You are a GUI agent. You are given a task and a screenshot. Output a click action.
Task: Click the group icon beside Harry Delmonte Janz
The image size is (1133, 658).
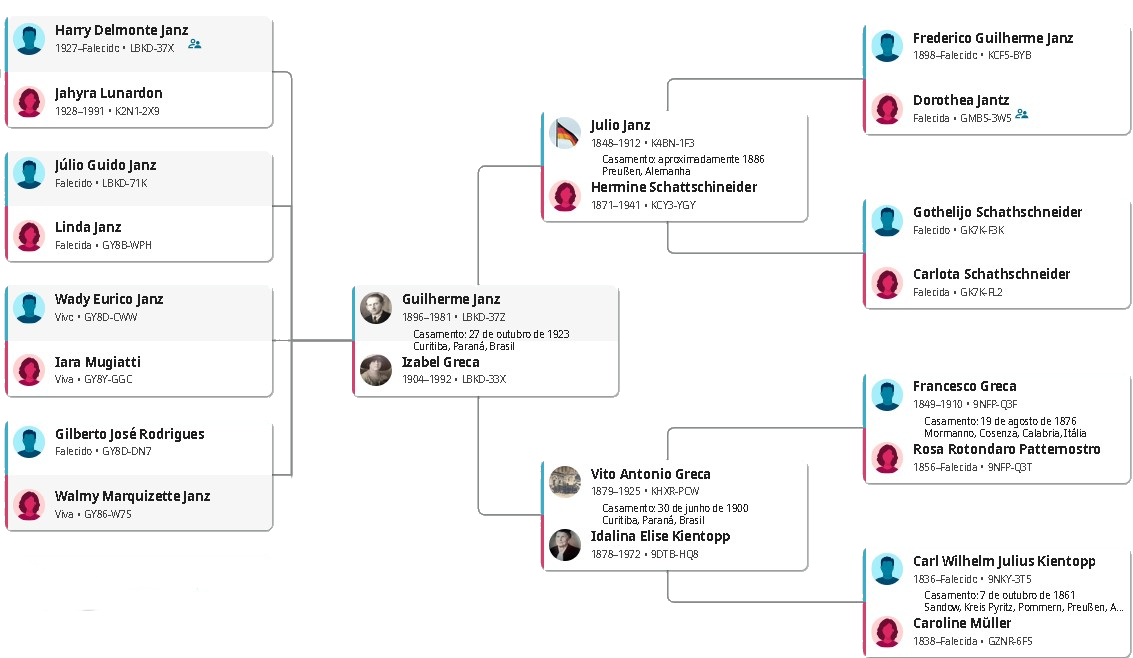pos(195,44)
